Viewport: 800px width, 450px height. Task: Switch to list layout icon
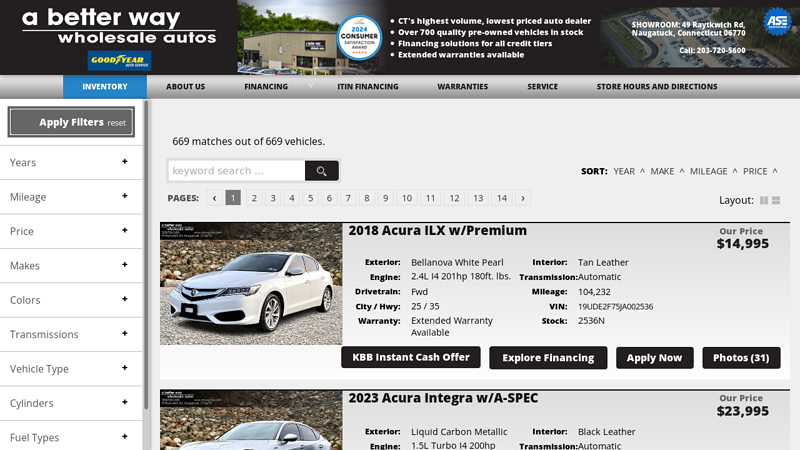[x=776, y=201]
